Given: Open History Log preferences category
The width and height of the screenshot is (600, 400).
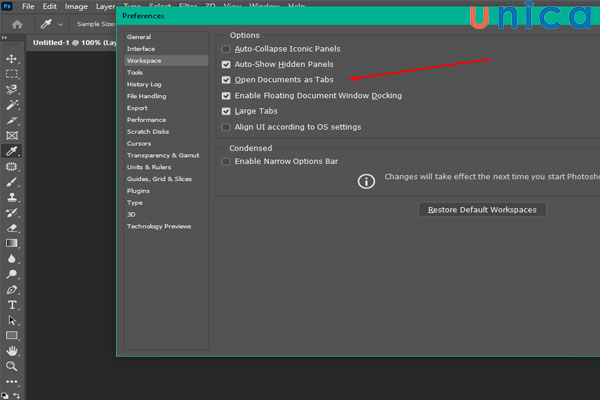Looking at the screenshot, I should (144, 84).
